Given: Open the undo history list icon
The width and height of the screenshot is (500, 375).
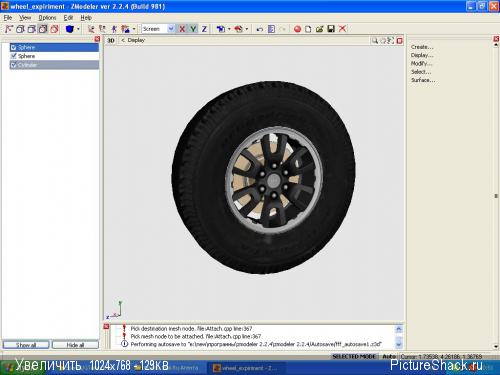Looking at the screenshot, I should click(x=271, y=29).
